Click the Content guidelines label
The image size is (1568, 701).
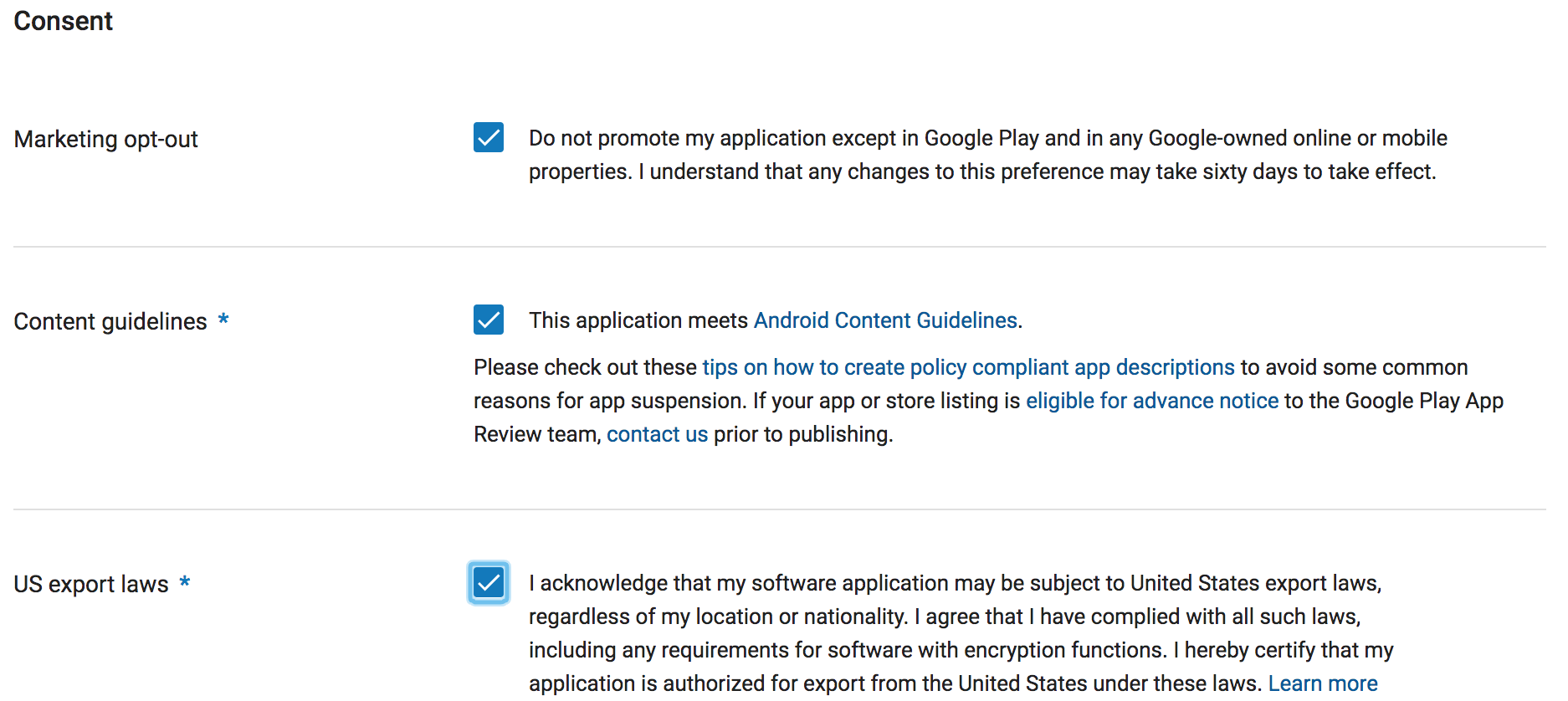click(x=110, y=321)
